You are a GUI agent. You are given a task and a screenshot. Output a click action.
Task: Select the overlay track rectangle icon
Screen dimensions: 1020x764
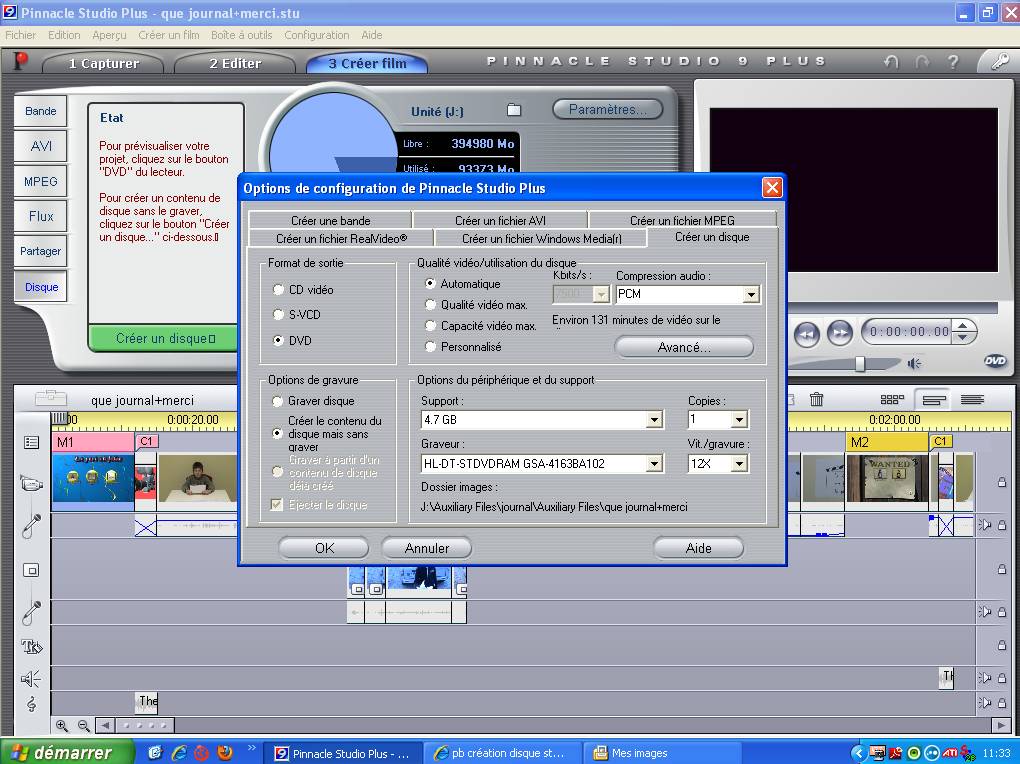pos(31,570)
